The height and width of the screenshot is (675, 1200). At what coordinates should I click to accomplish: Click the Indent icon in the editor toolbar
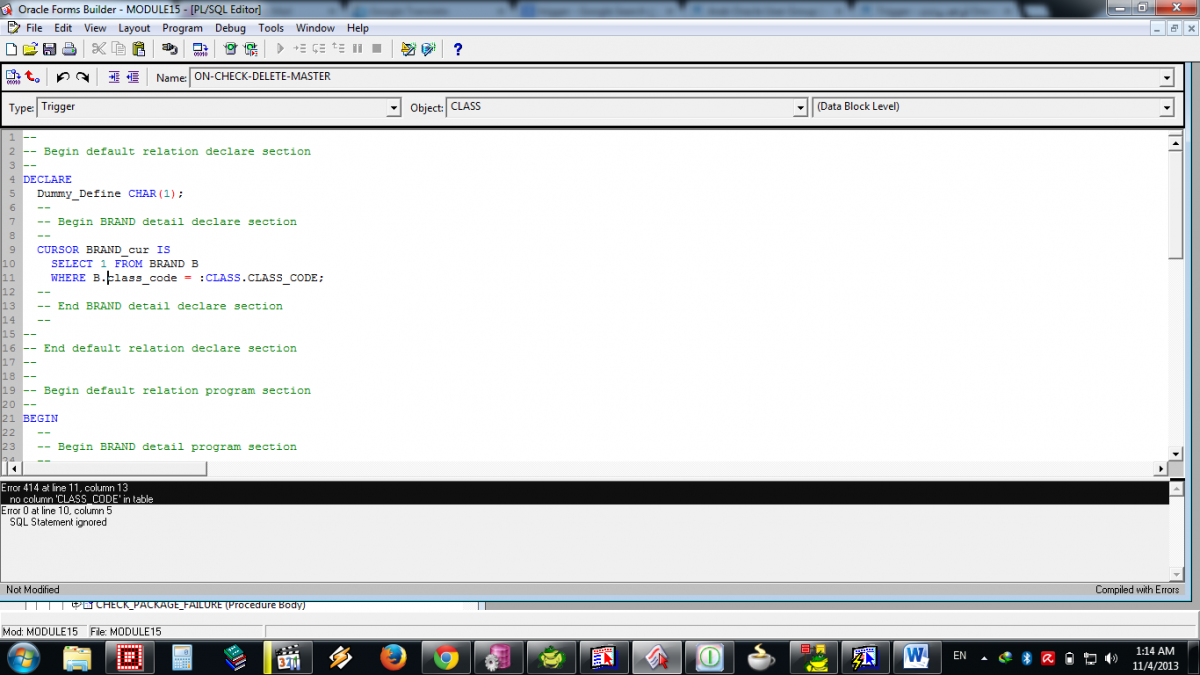point(113,77)
